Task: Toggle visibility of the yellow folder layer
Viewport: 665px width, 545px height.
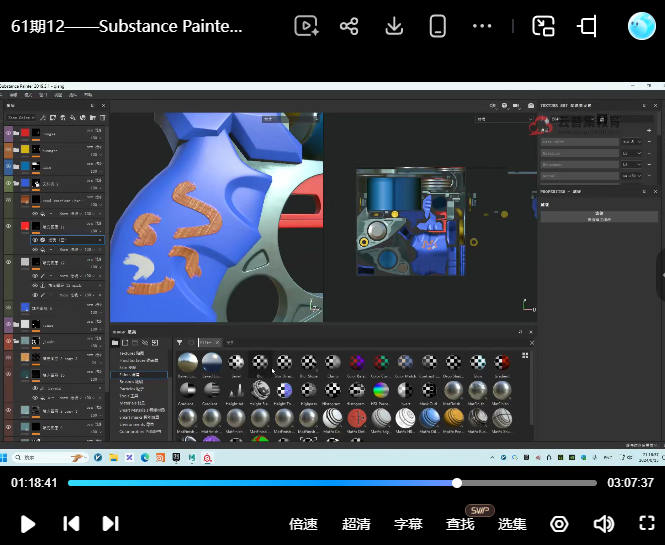Action: (x=8, y=149)
